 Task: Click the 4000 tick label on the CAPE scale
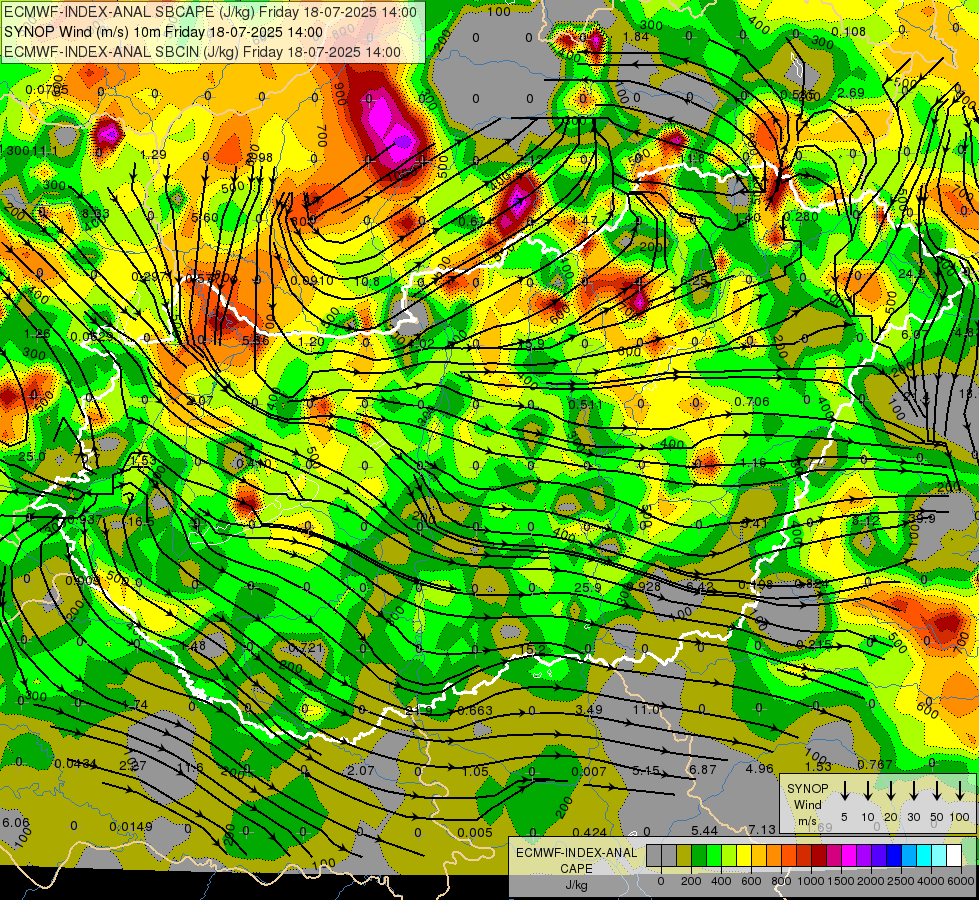tap(931, 881)
